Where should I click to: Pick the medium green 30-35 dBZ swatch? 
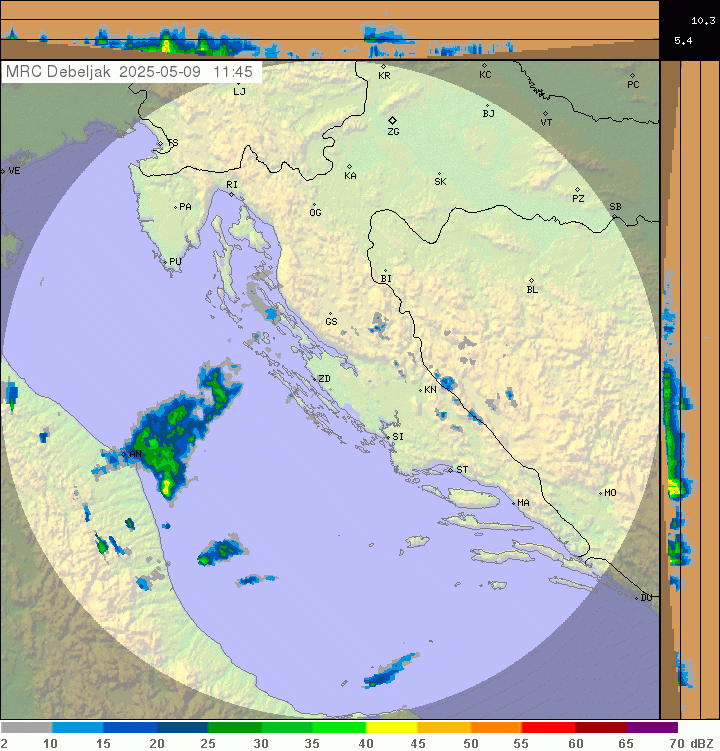coord(287,728)
